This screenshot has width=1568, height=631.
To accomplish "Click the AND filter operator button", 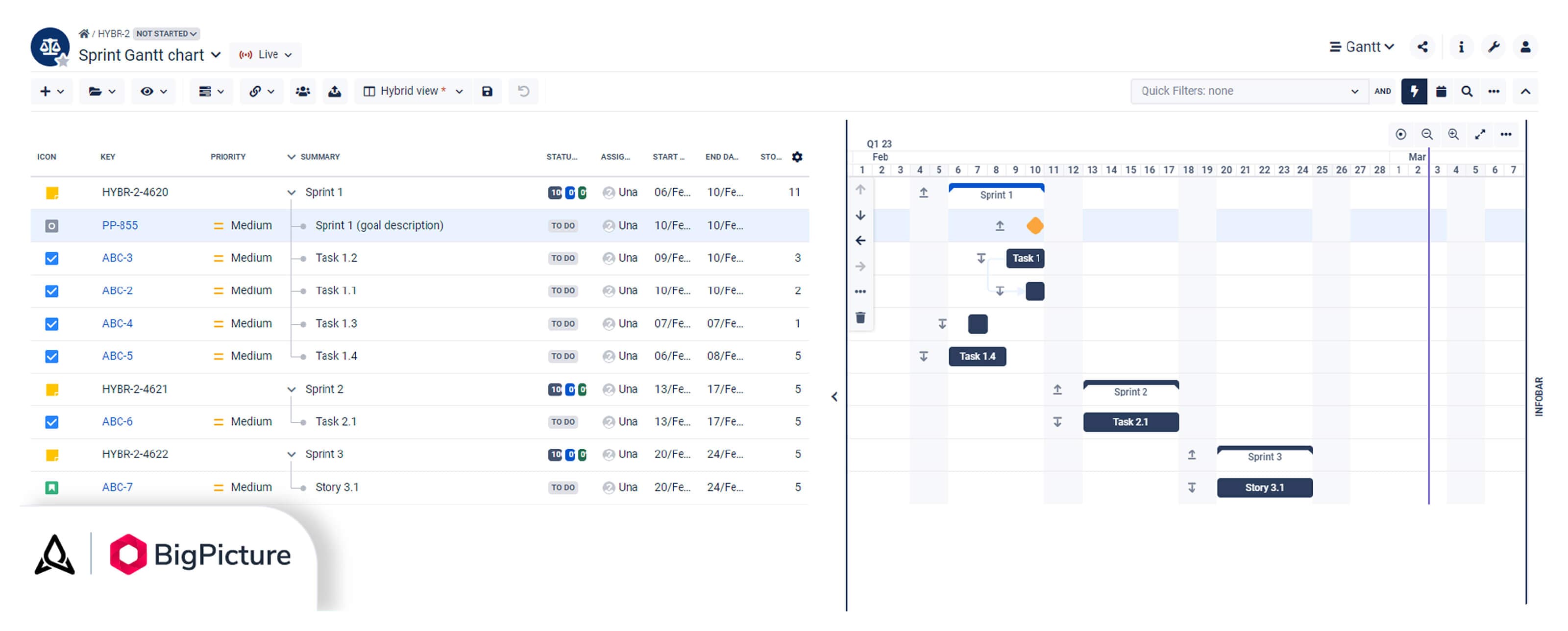I will point(1382,91).
